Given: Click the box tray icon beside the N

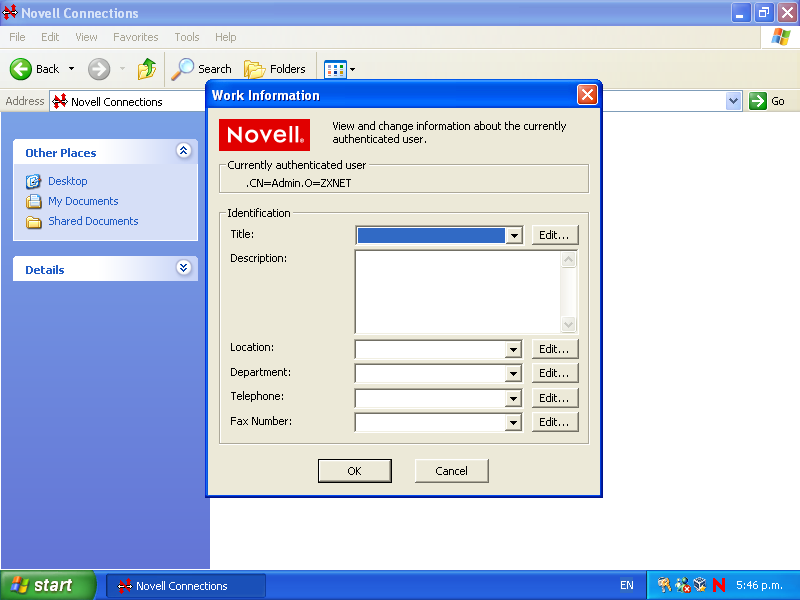Looking at the screenshot, I should coord(700,585).
